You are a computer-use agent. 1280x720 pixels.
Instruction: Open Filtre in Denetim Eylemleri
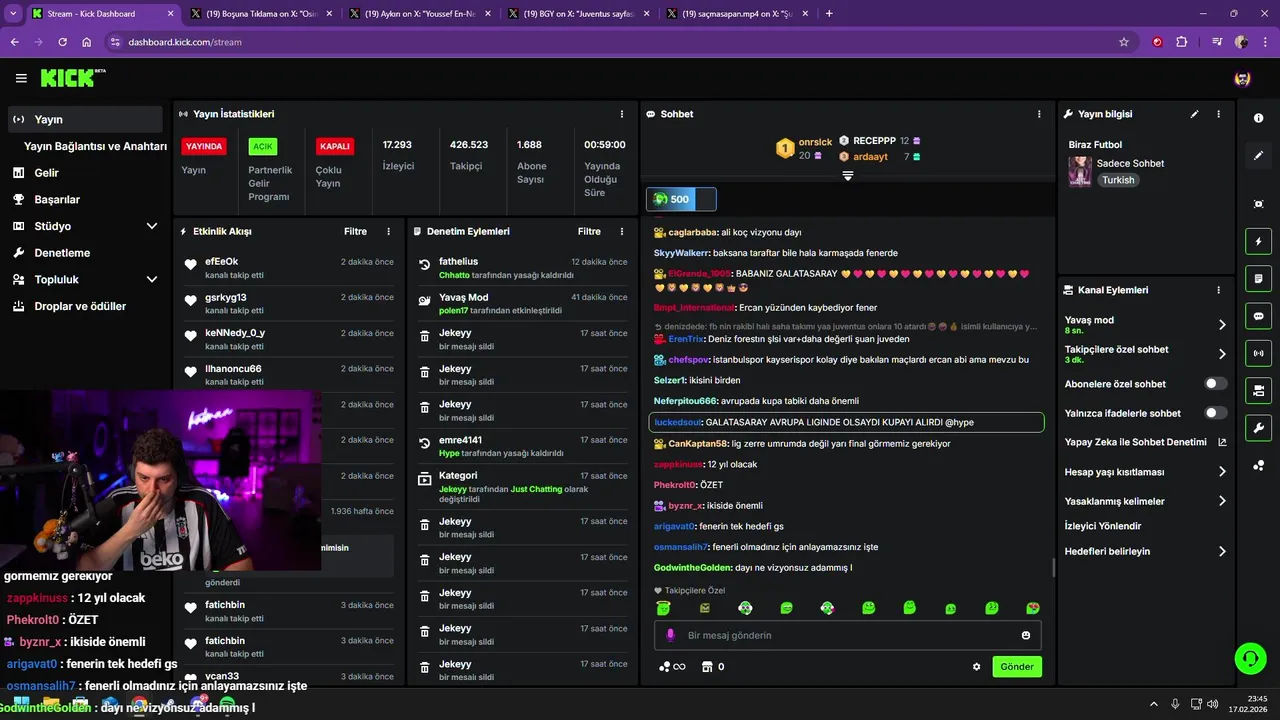point(589,231)
